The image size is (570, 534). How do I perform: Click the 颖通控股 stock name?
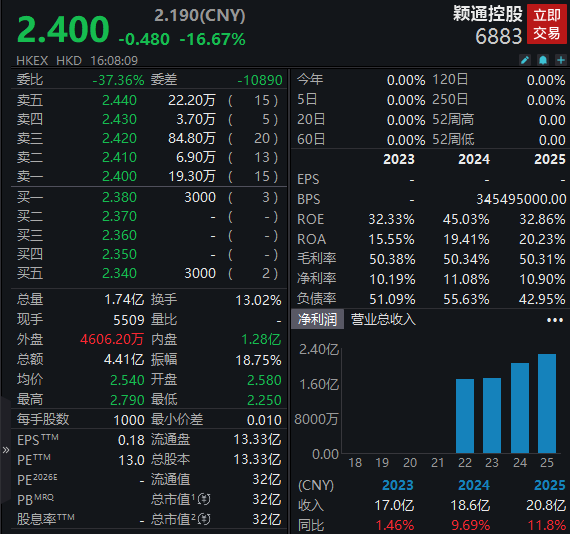[x=487, y=14]
